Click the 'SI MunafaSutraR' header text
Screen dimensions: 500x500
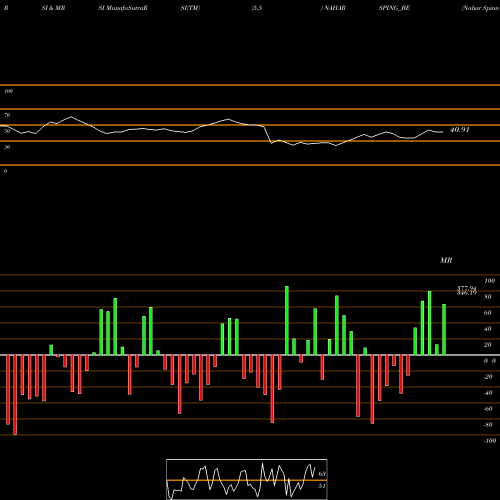click(123, 8)
